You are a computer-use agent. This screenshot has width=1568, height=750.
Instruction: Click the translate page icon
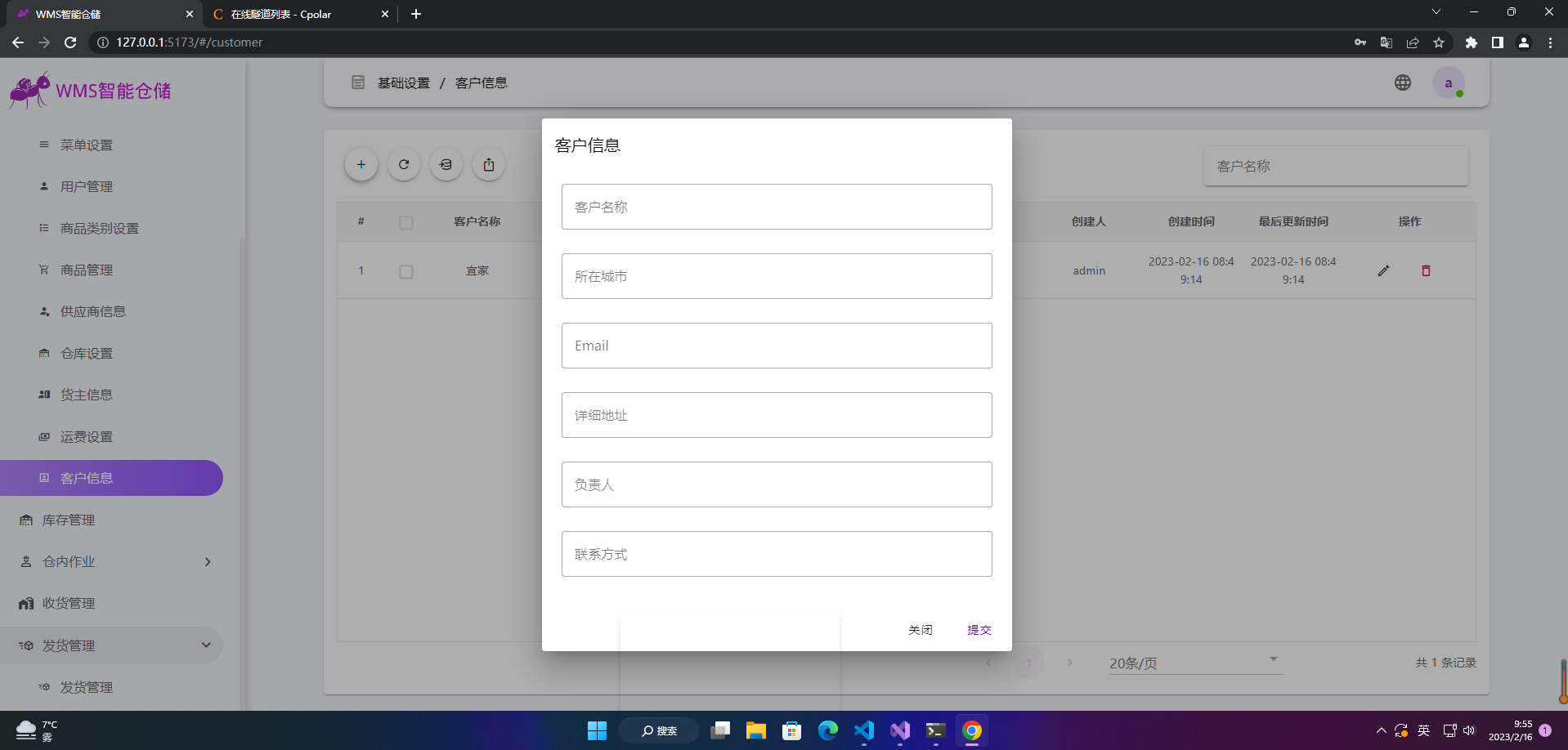[1387, 42]
